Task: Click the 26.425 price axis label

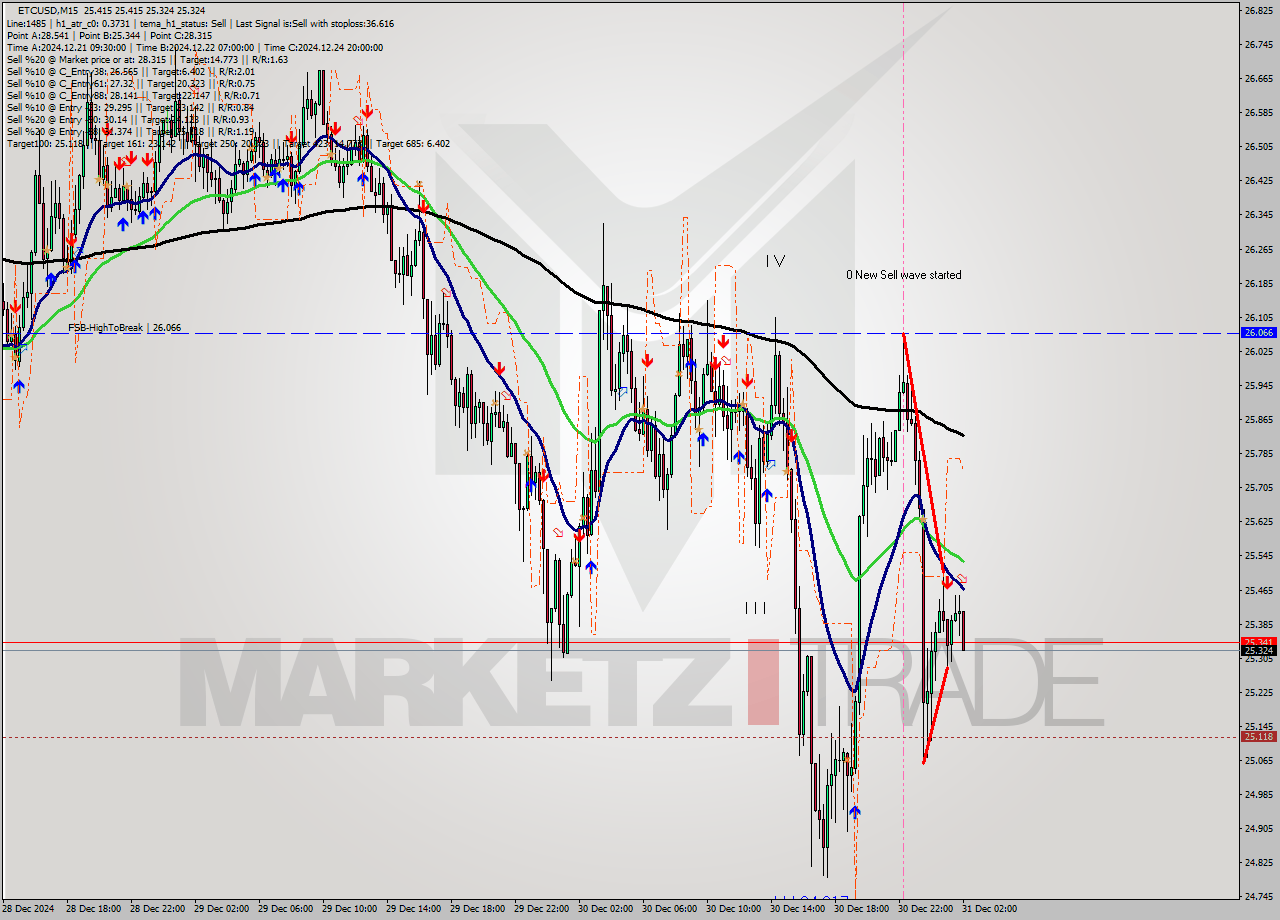Action: 1257,181
